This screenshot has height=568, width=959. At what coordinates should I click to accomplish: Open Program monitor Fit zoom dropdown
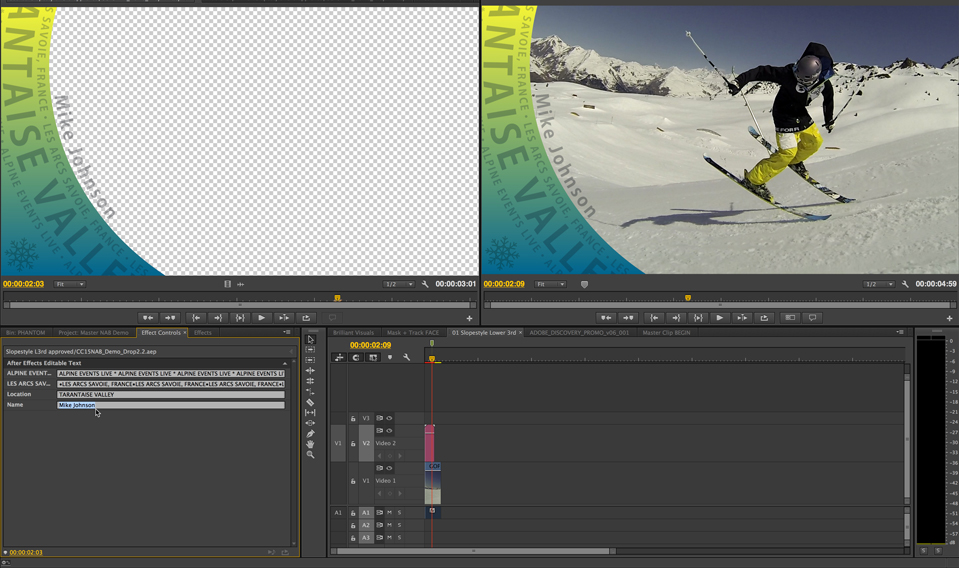pos(550,284)
